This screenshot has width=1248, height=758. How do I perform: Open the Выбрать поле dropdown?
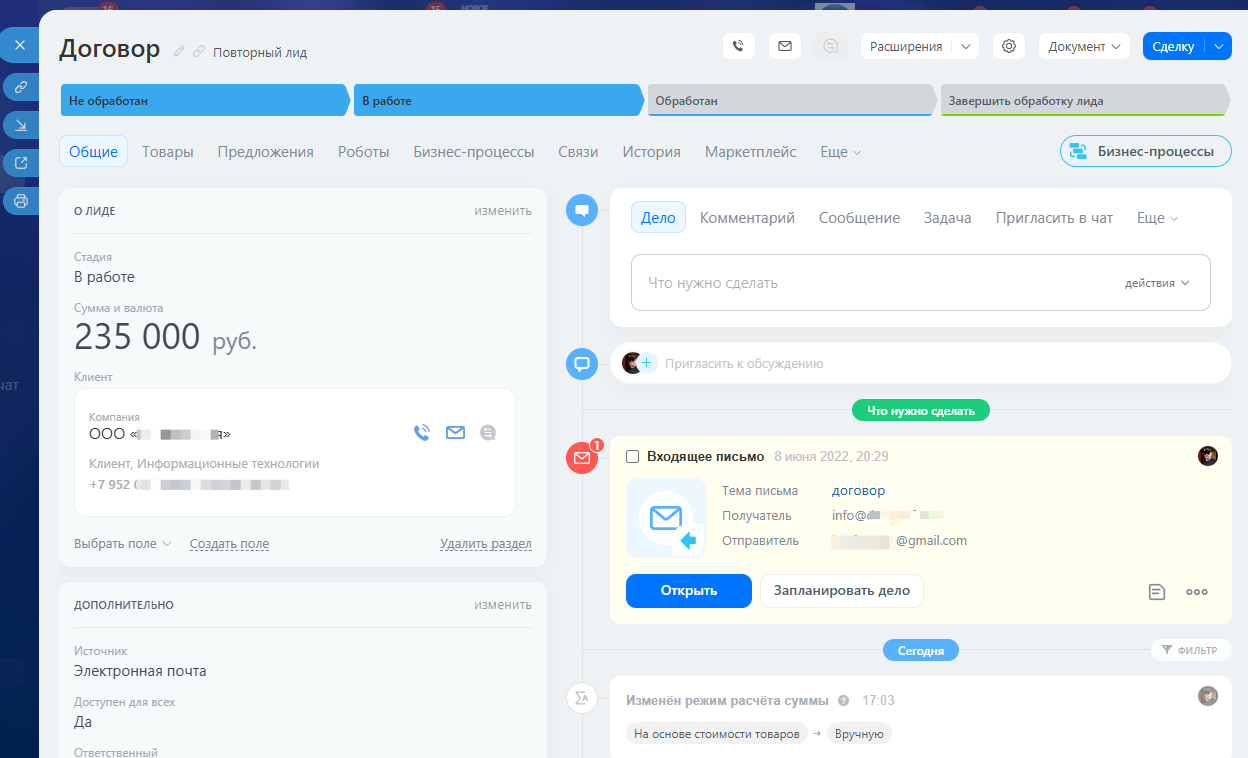click(x=123, y=544)
